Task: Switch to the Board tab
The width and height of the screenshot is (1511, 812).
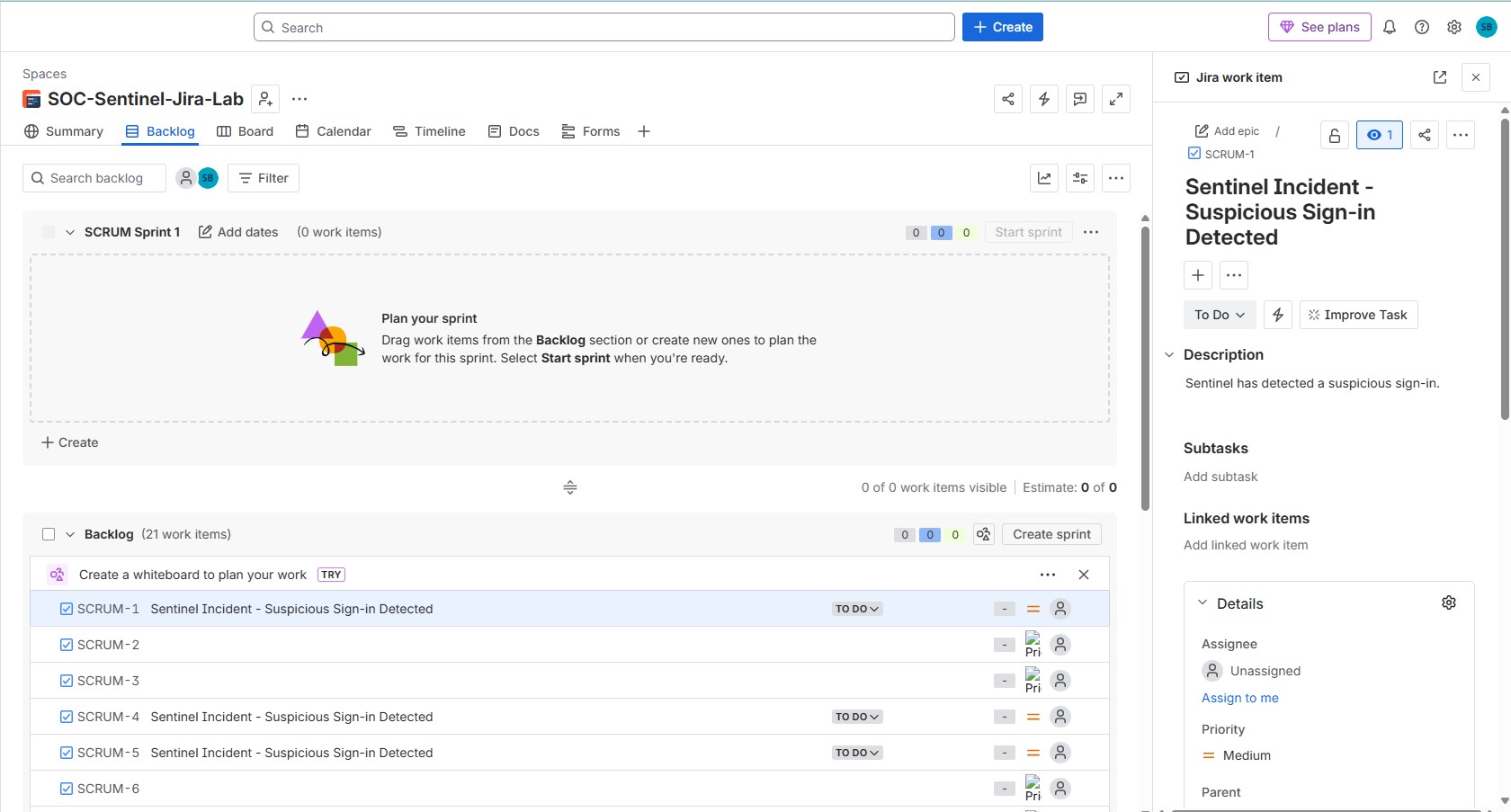Action: [246, 131]
